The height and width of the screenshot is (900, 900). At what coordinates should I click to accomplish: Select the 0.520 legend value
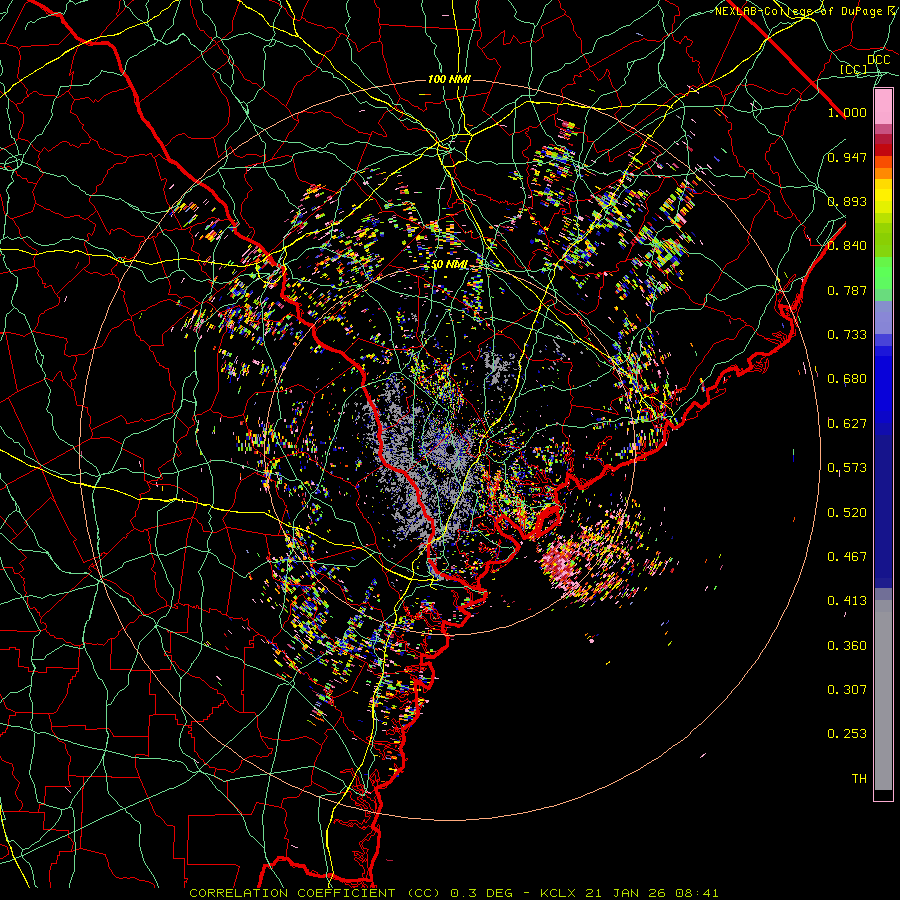[847, 513]
